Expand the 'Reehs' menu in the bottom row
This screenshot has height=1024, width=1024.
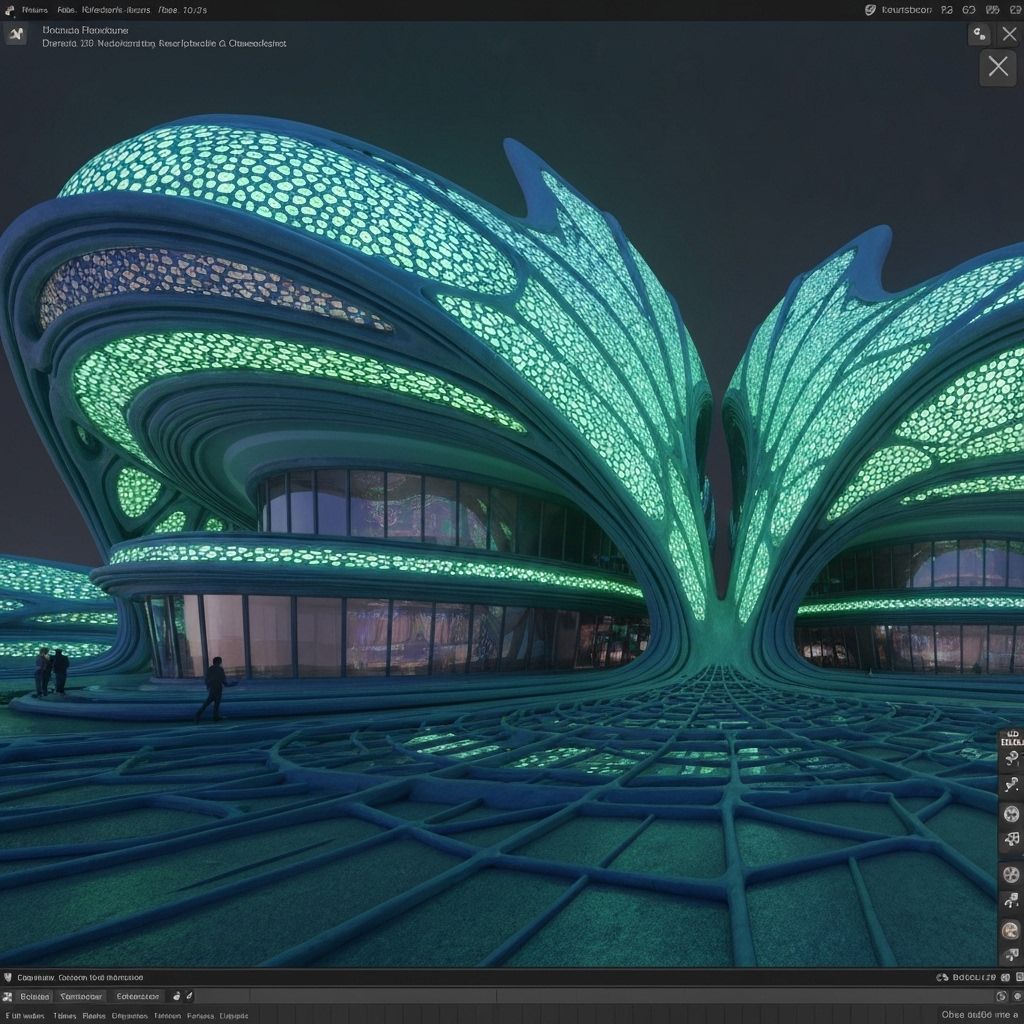click(94, 1015)
